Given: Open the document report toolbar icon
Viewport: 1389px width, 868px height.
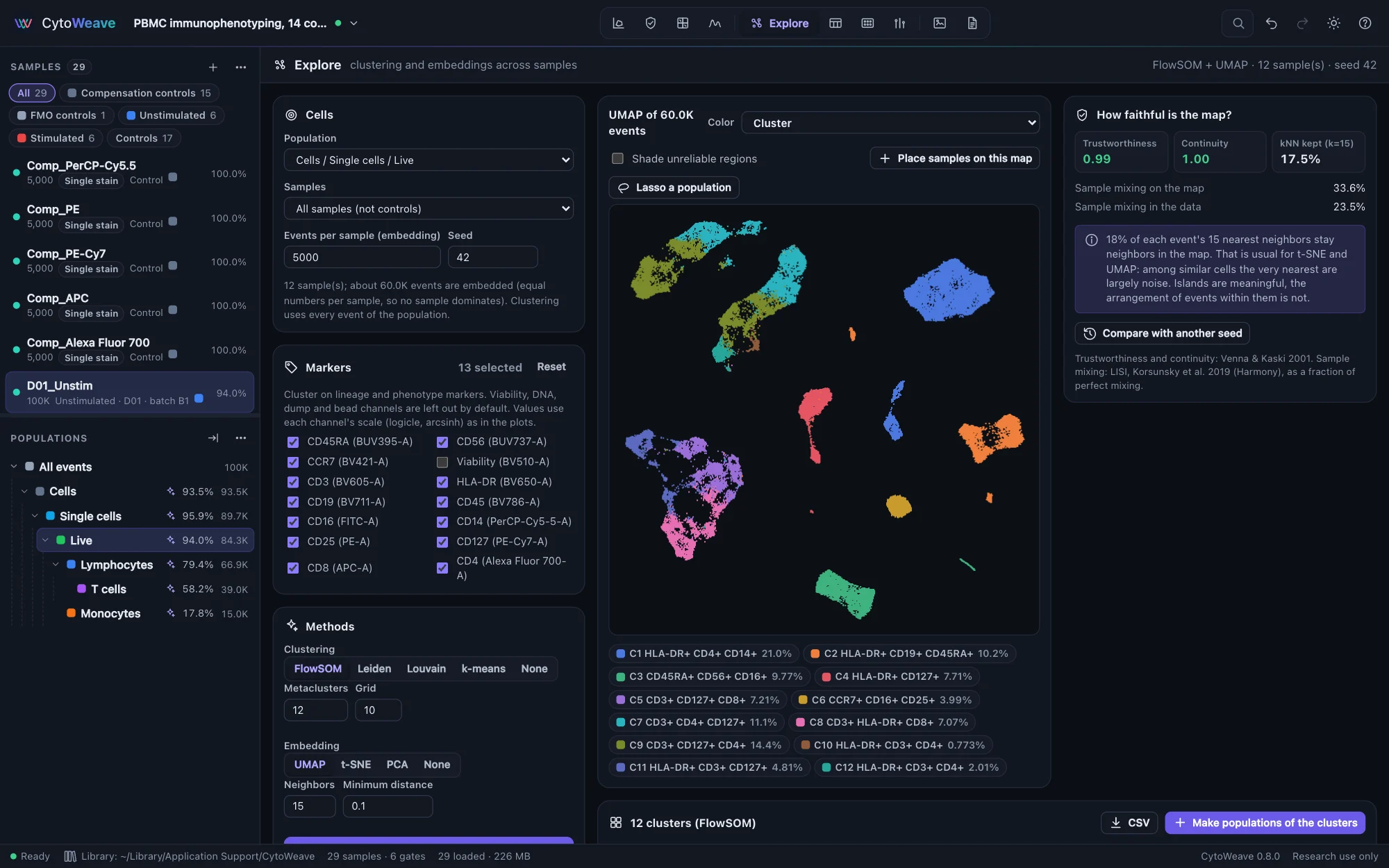Looking at the screenshot, I should coord(972,23).
